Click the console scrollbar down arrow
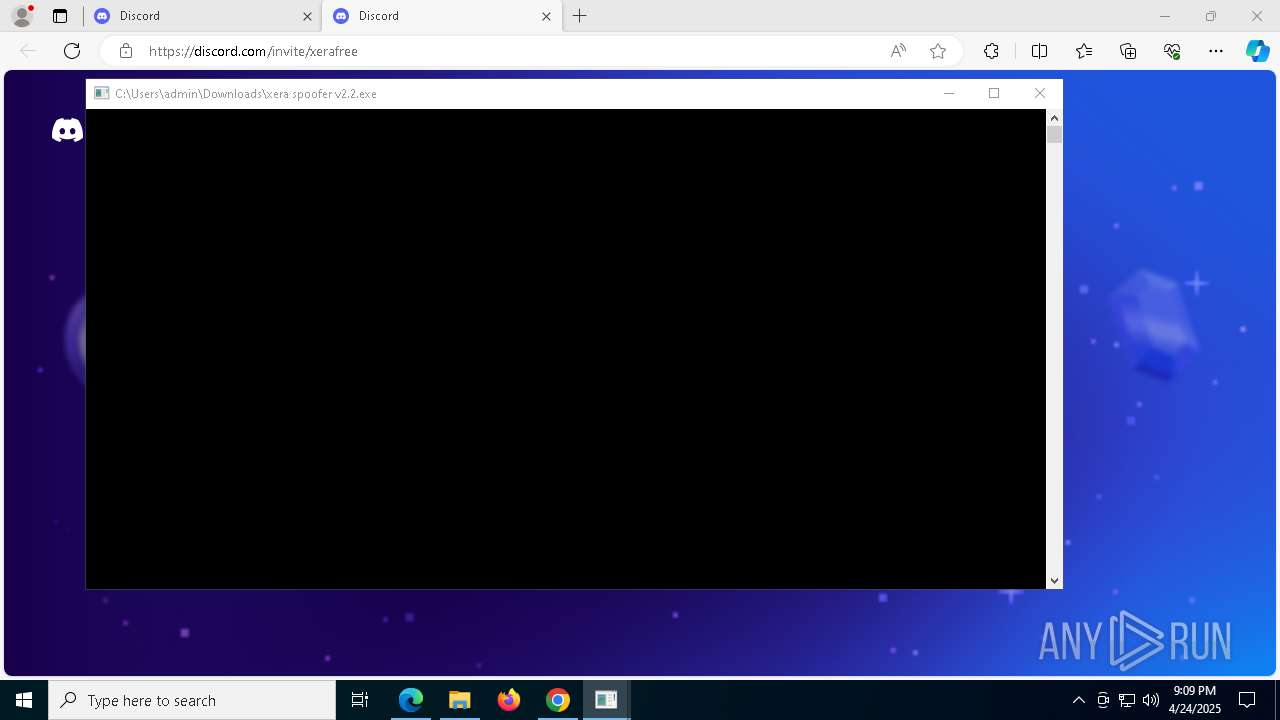 (x=1054, y=581)
